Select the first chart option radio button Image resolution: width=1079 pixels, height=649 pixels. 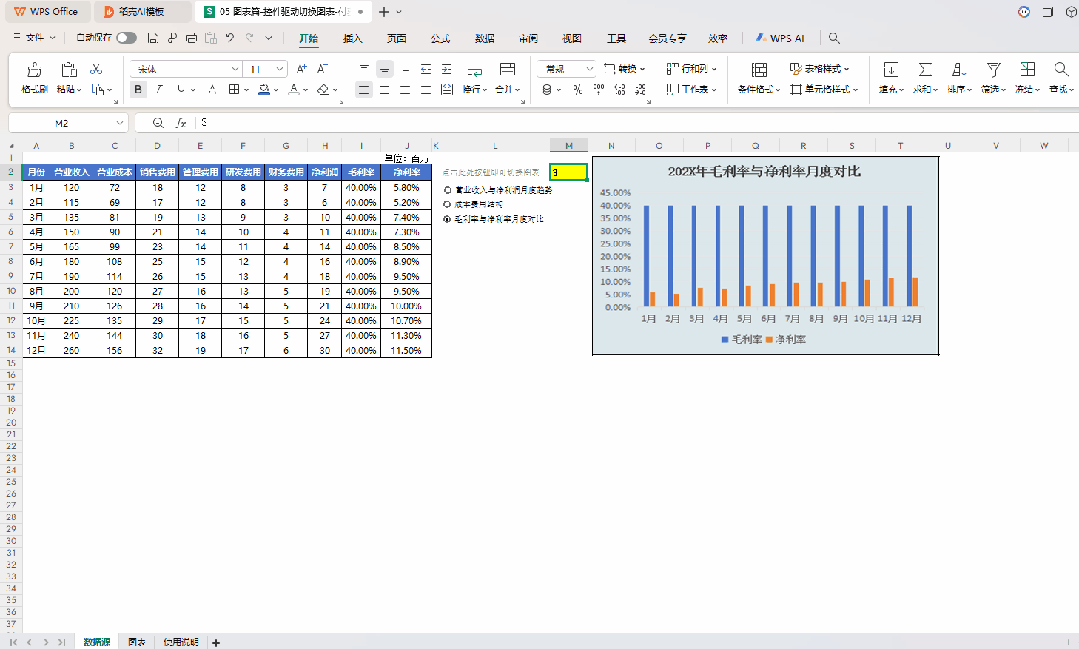[x=447, y=190]
